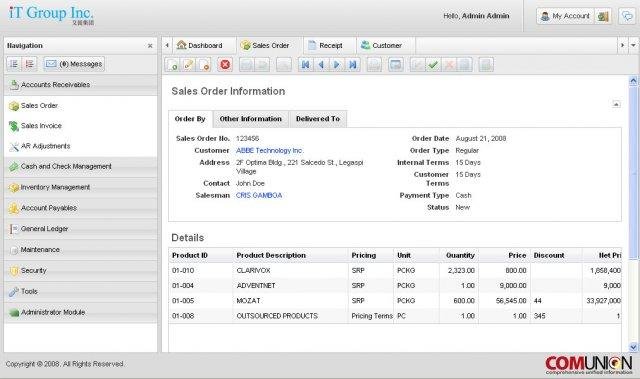Open the tab list dropdown arrow

pos(633,45)
